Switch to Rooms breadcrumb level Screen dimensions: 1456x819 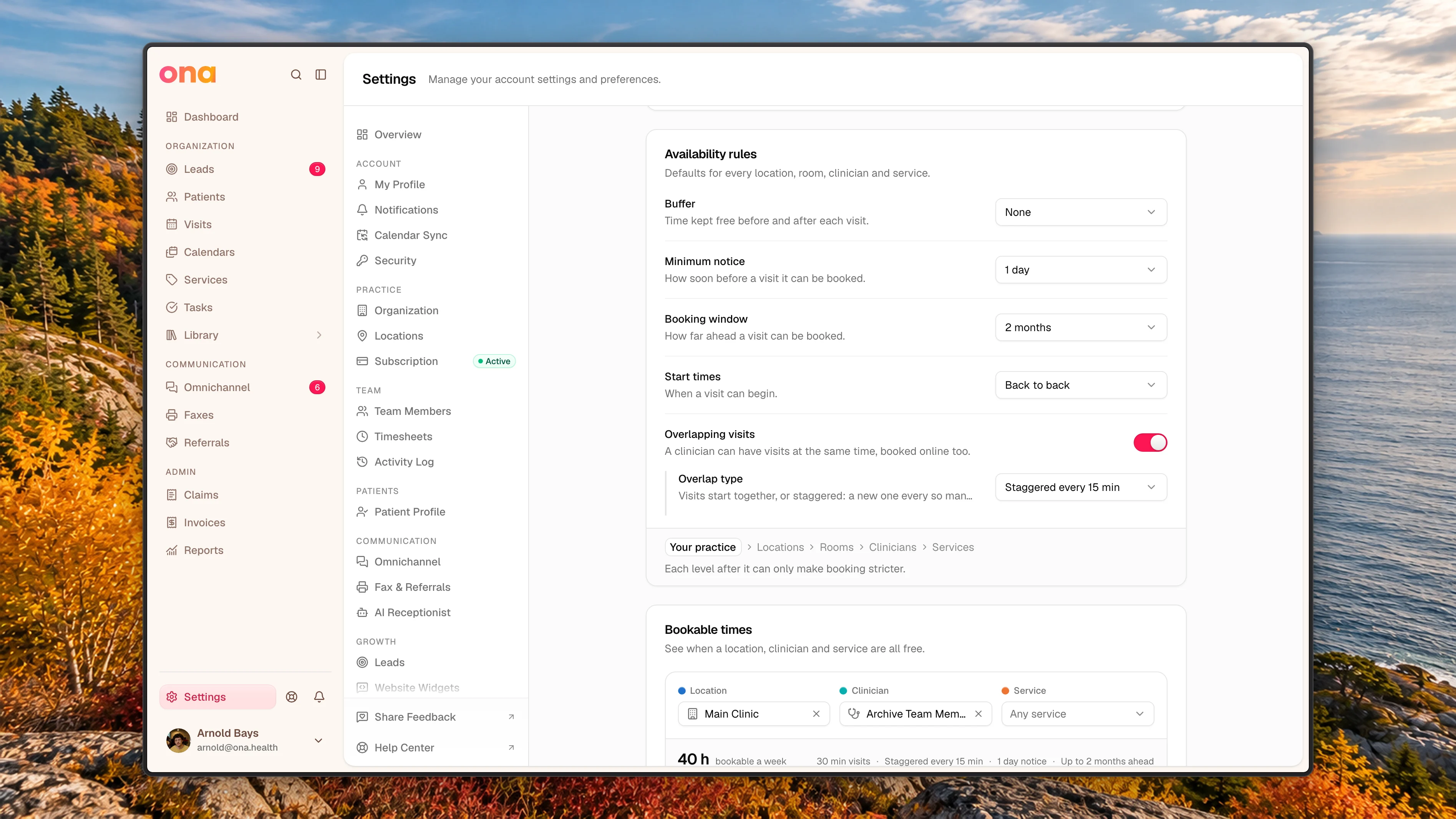click(836, 547)
